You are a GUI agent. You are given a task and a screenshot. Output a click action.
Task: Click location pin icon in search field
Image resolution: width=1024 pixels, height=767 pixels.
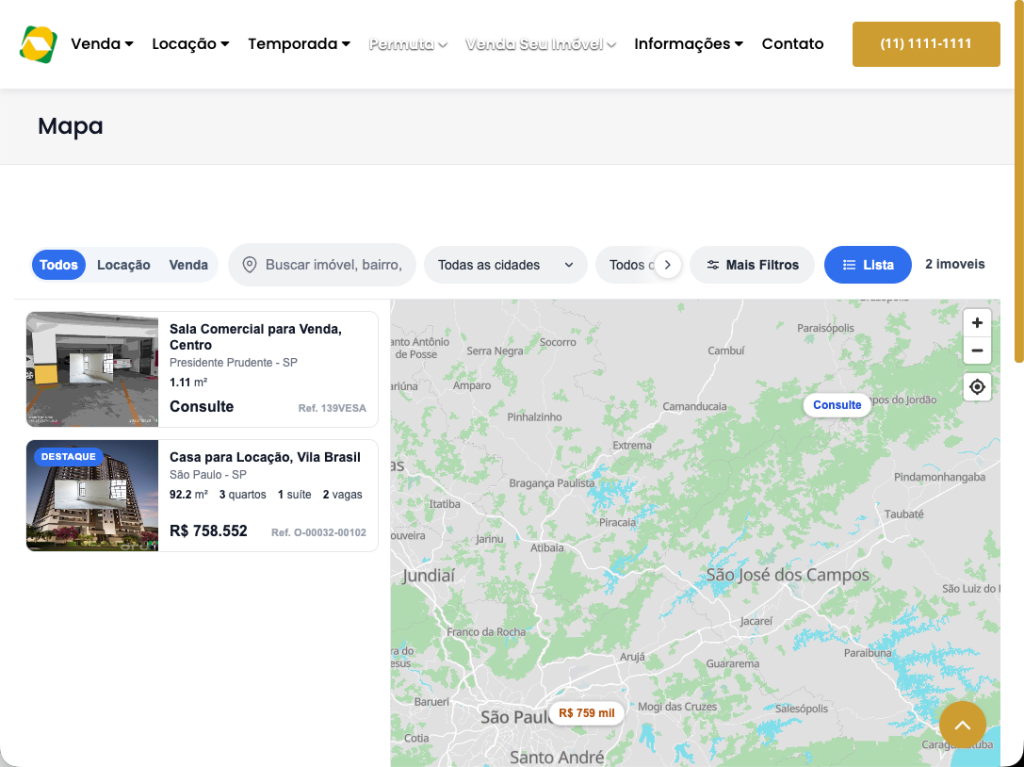249,265
